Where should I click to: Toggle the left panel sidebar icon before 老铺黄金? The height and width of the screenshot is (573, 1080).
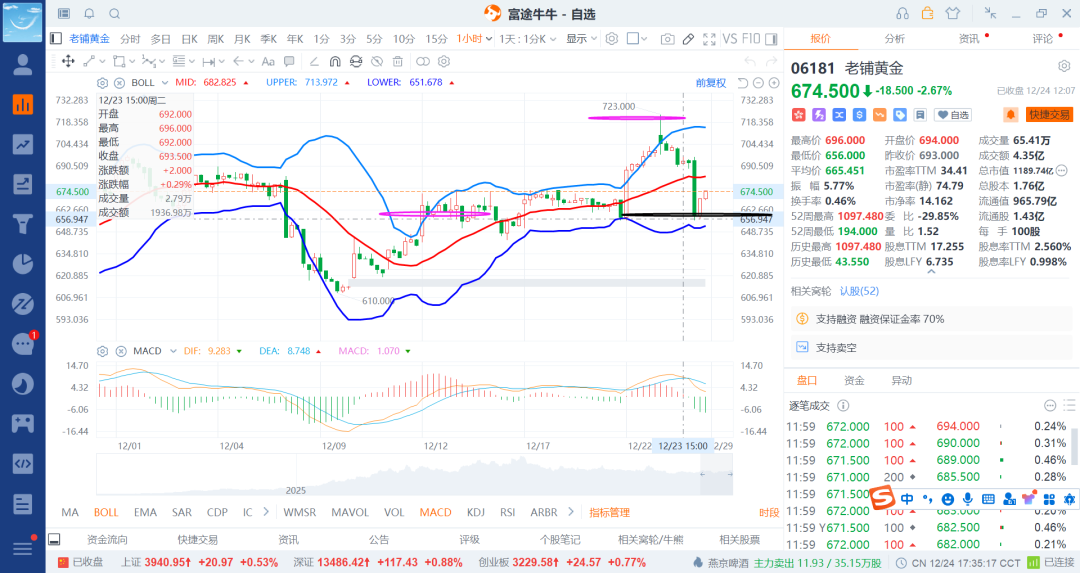coord(56,39)
